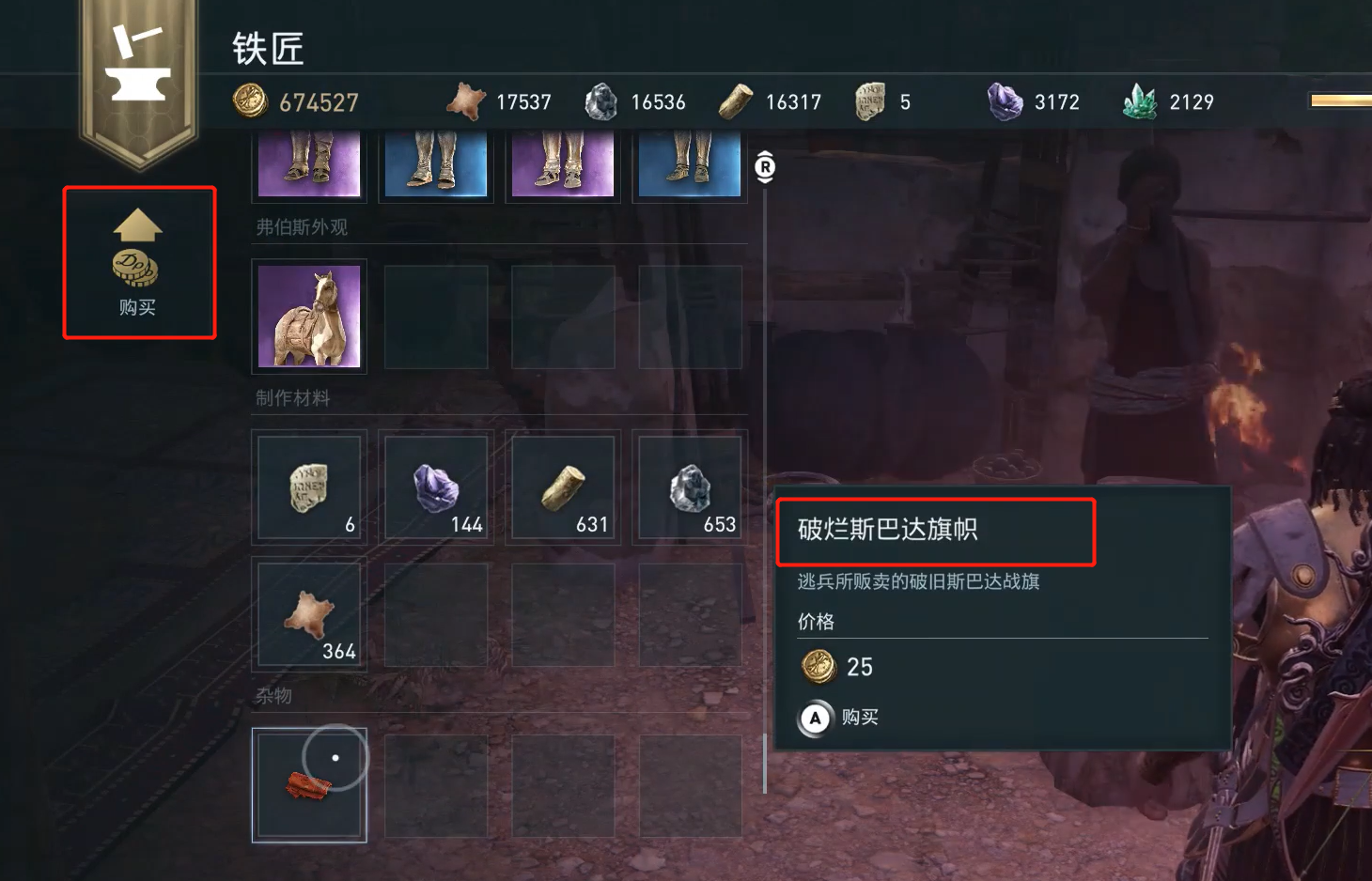Choose the olive wood material with count 631
The width and height of the screenshot is (1372, 881).
tap(563, 487)
